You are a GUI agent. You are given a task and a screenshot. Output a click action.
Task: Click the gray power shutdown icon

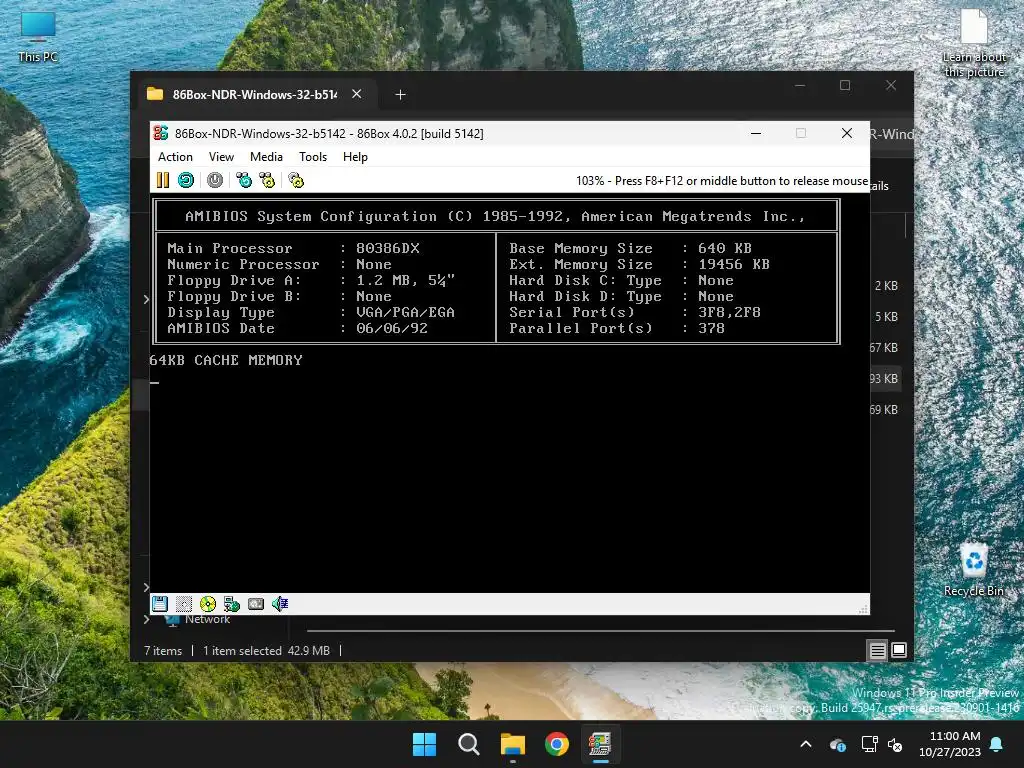tap(215, 180)
